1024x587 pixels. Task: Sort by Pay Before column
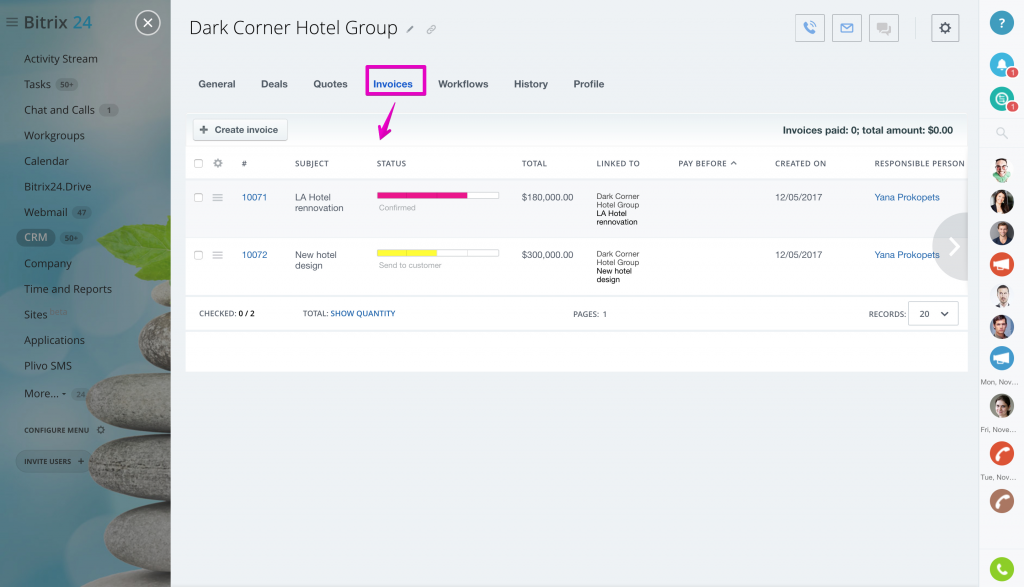(x=707, y=163)
